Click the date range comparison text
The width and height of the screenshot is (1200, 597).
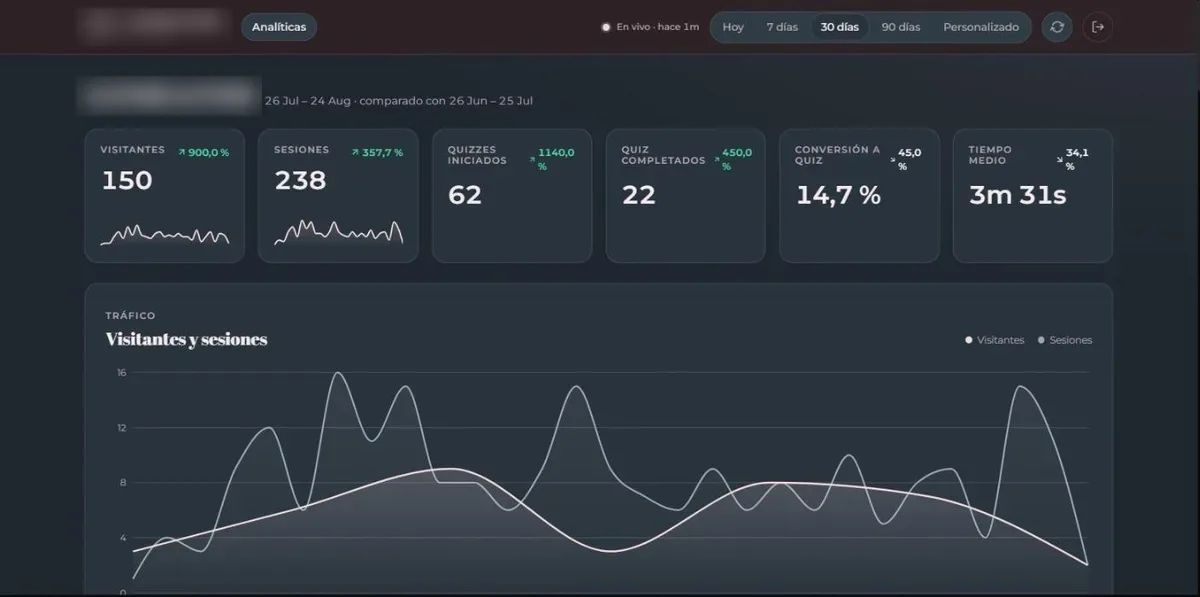tap(398, 101)
